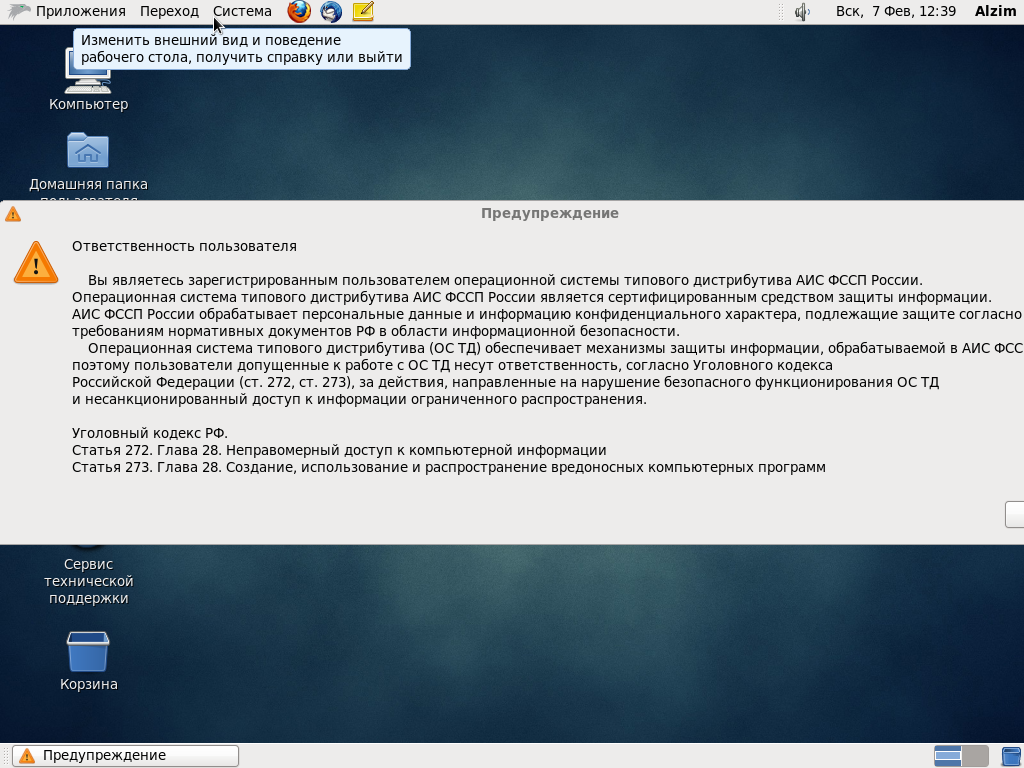
Task: Click the Уголовный кодекс РФ. line
Action: click(150, 433)
